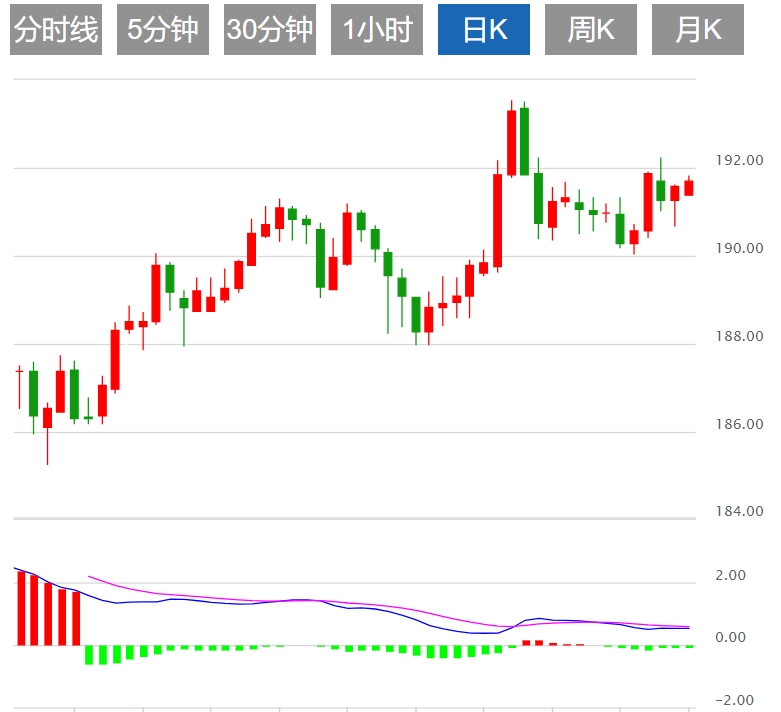The height and width of the screenshot is (712, 781).
Task: Switch to the 月K monthly tab
Action: [698, 29]
